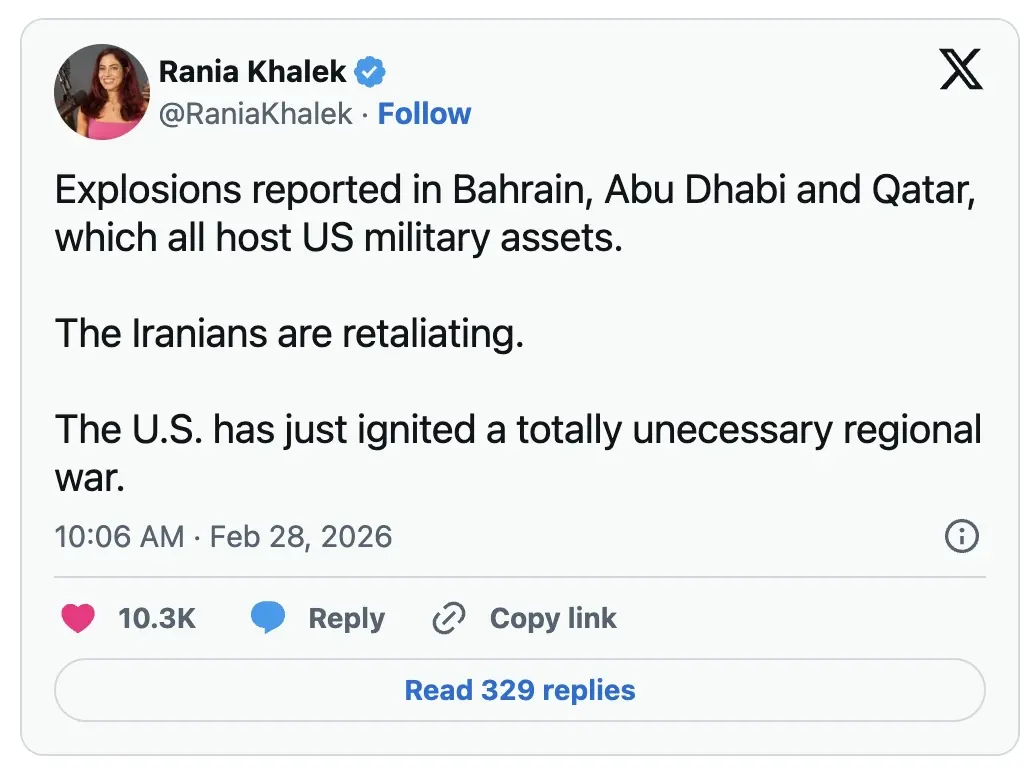The height and width of the screenshot is (772, 1036).
Task: Click the blue reply bubble icon
Action: (x=268, y=619)
